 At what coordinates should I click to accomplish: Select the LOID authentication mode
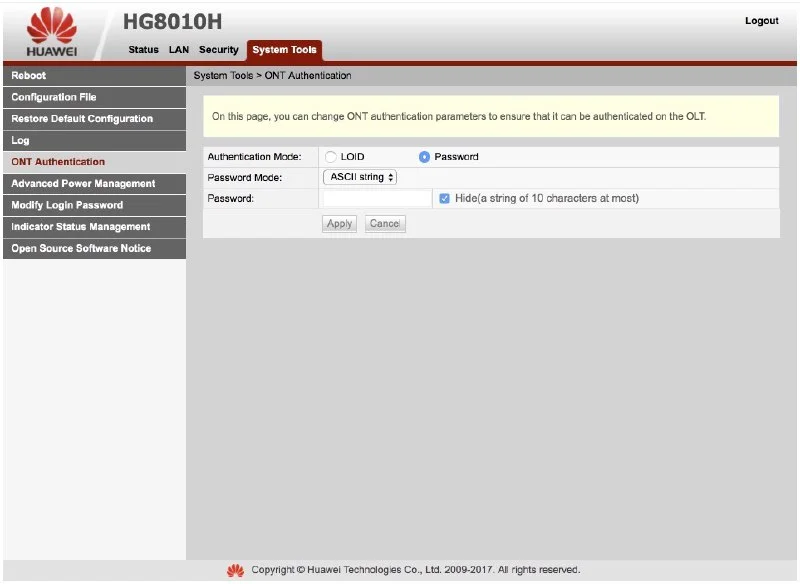coord(331,157)
